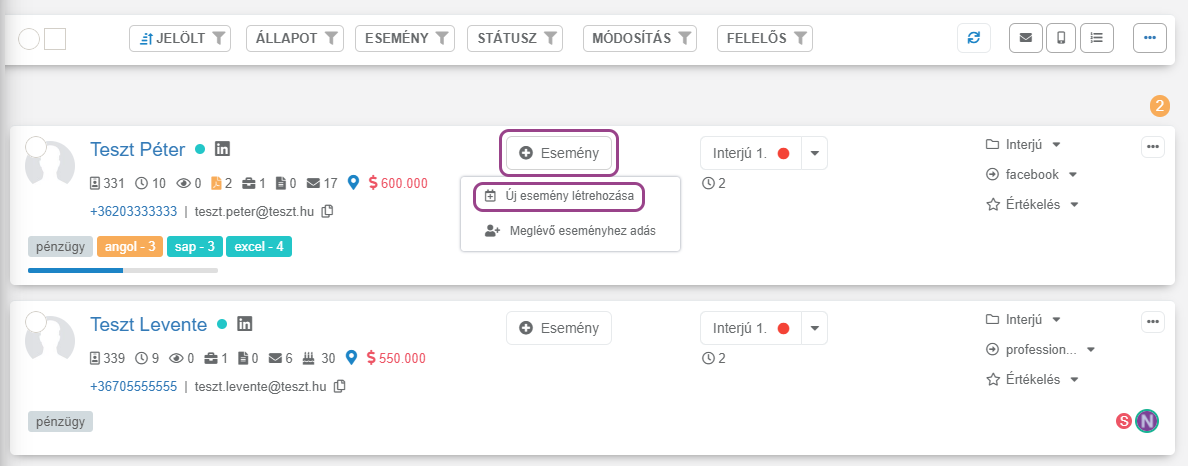Click the list view icon in toolbar
The width and height of the screenshot is (1188, 466).
1097,38
